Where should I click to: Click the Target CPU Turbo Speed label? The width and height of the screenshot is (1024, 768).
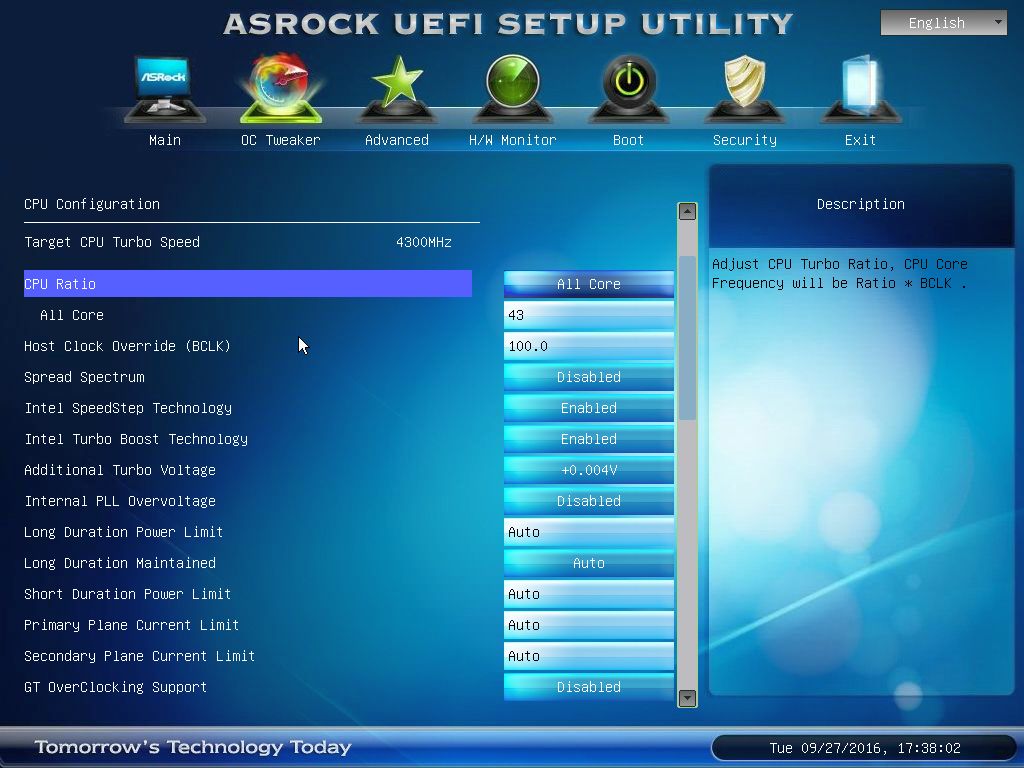pyautogui.click(x=112, y=242)
